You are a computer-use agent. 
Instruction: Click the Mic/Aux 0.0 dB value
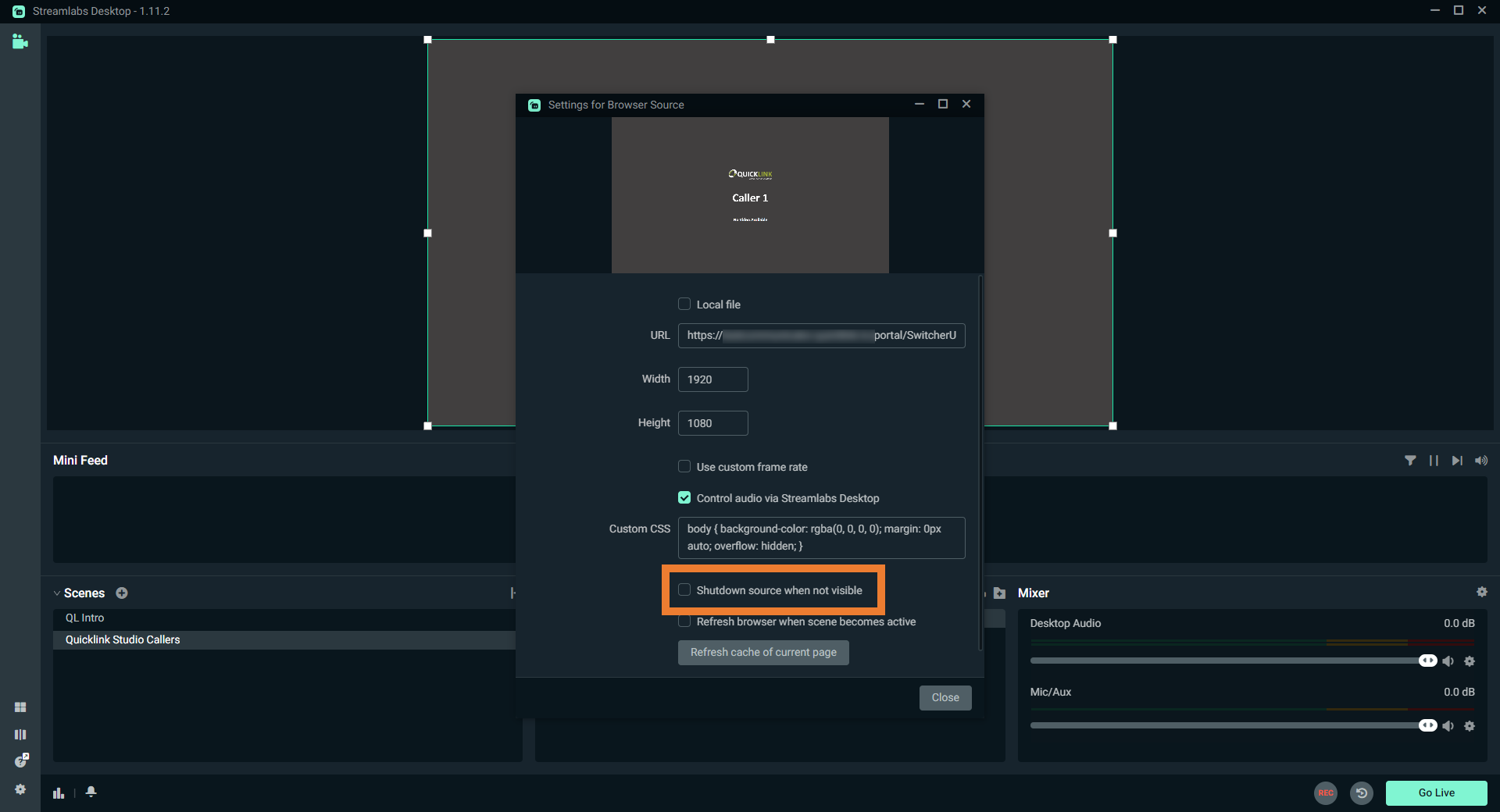click(x=1459, y=693)
